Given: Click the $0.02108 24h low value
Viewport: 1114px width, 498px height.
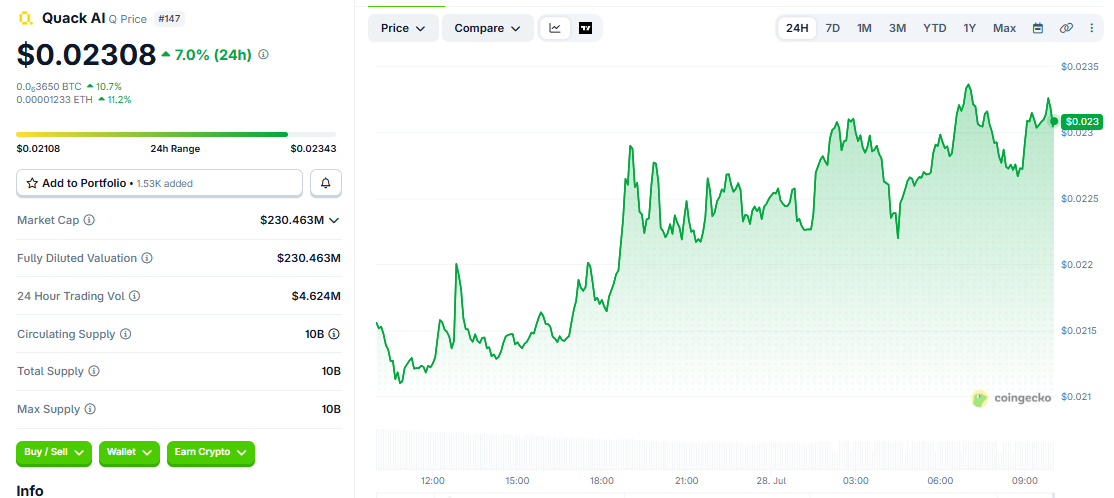Looking at the screenshot, I should (x=38, y=148).
